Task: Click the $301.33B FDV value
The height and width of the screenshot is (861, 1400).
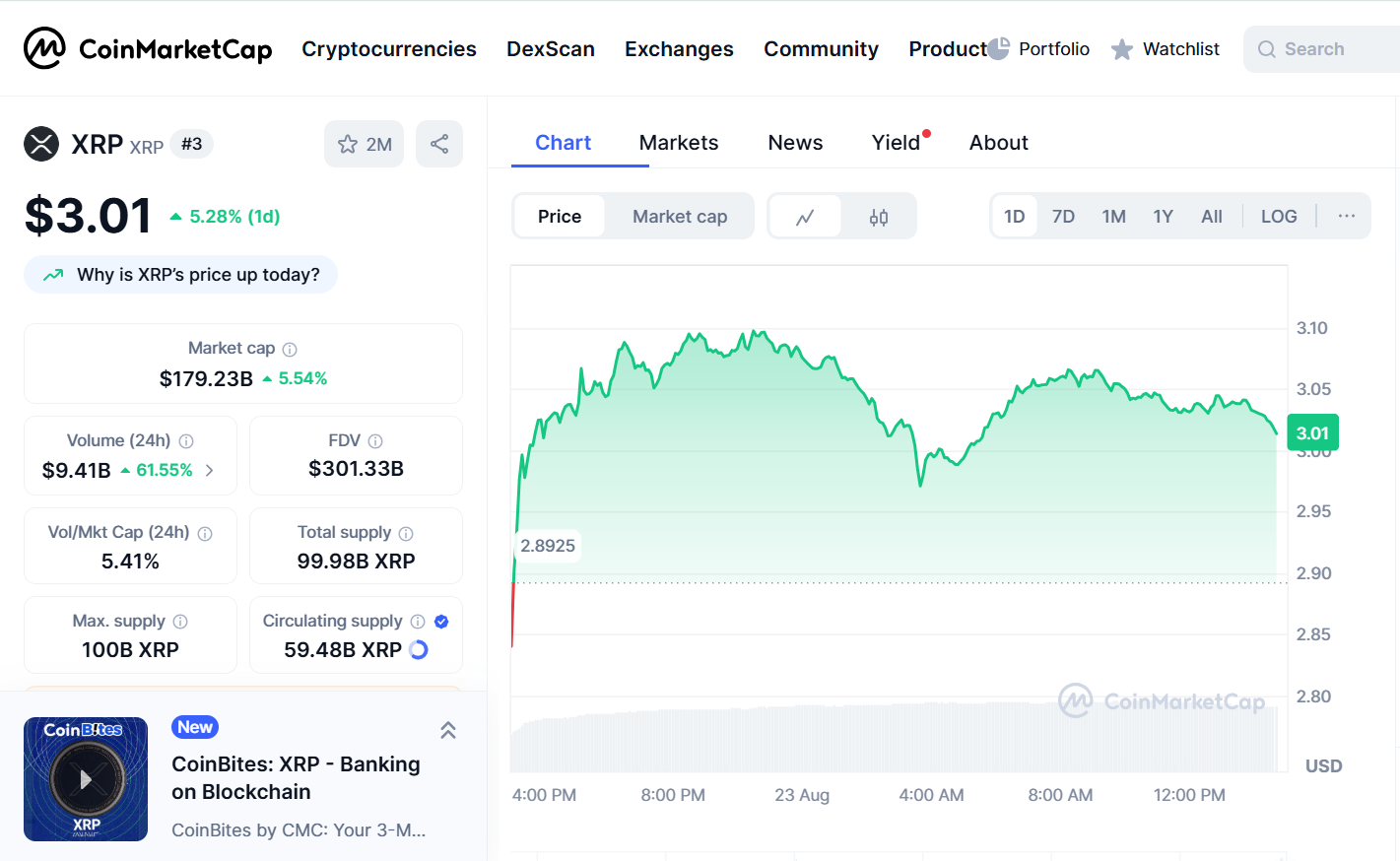Action: pyautogui.click(x=356, y=469)
